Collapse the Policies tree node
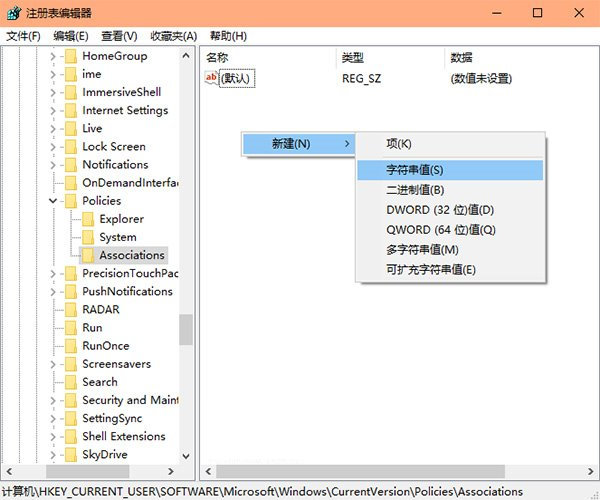This screenshot has height=500, width=600. click(x=53, y=201)
